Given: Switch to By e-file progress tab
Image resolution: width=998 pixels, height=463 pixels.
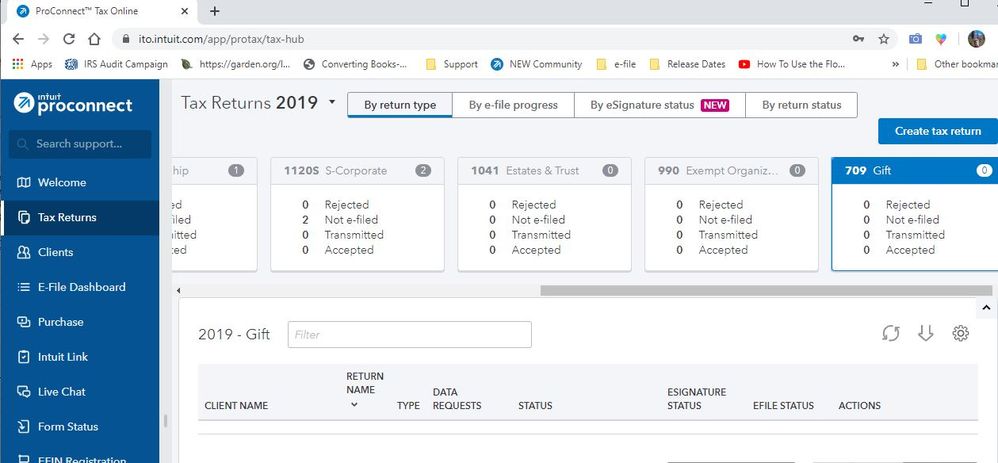Looking at the screenshot, I should (513, 105).
